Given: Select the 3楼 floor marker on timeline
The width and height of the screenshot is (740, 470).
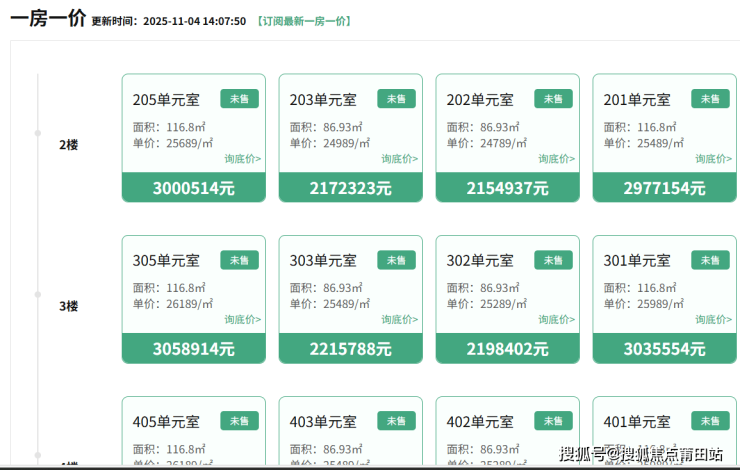Looking at the screenshot, I should [68, 306].
